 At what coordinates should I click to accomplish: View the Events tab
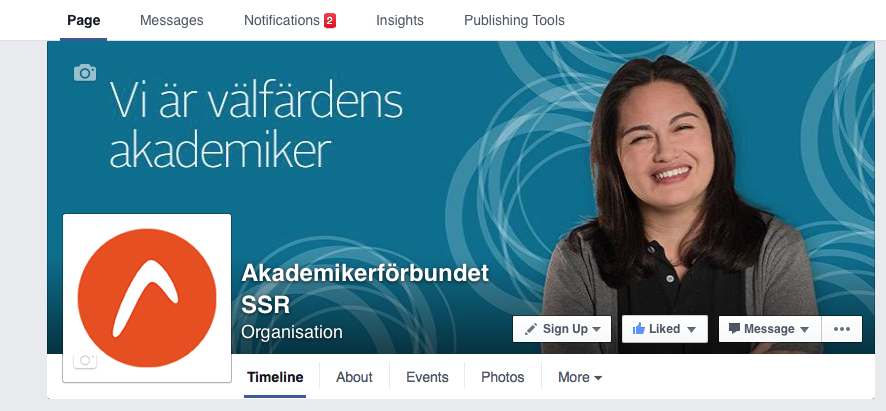pos(427,377)
